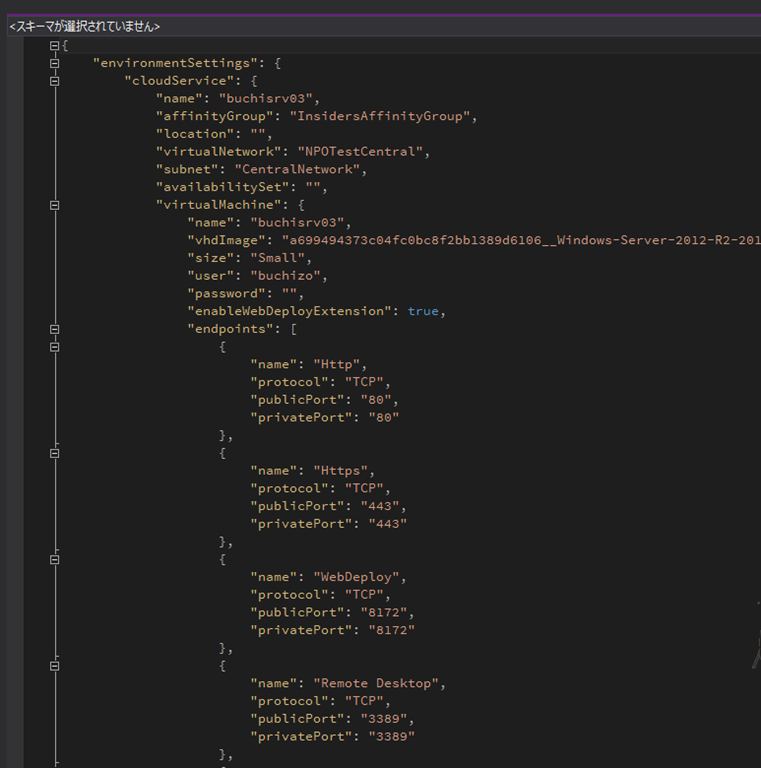The width and height of the screenshot is (761, 768).
Task: Collapse the WebDeploy endpoint object
Action: (x=55, y=560)
